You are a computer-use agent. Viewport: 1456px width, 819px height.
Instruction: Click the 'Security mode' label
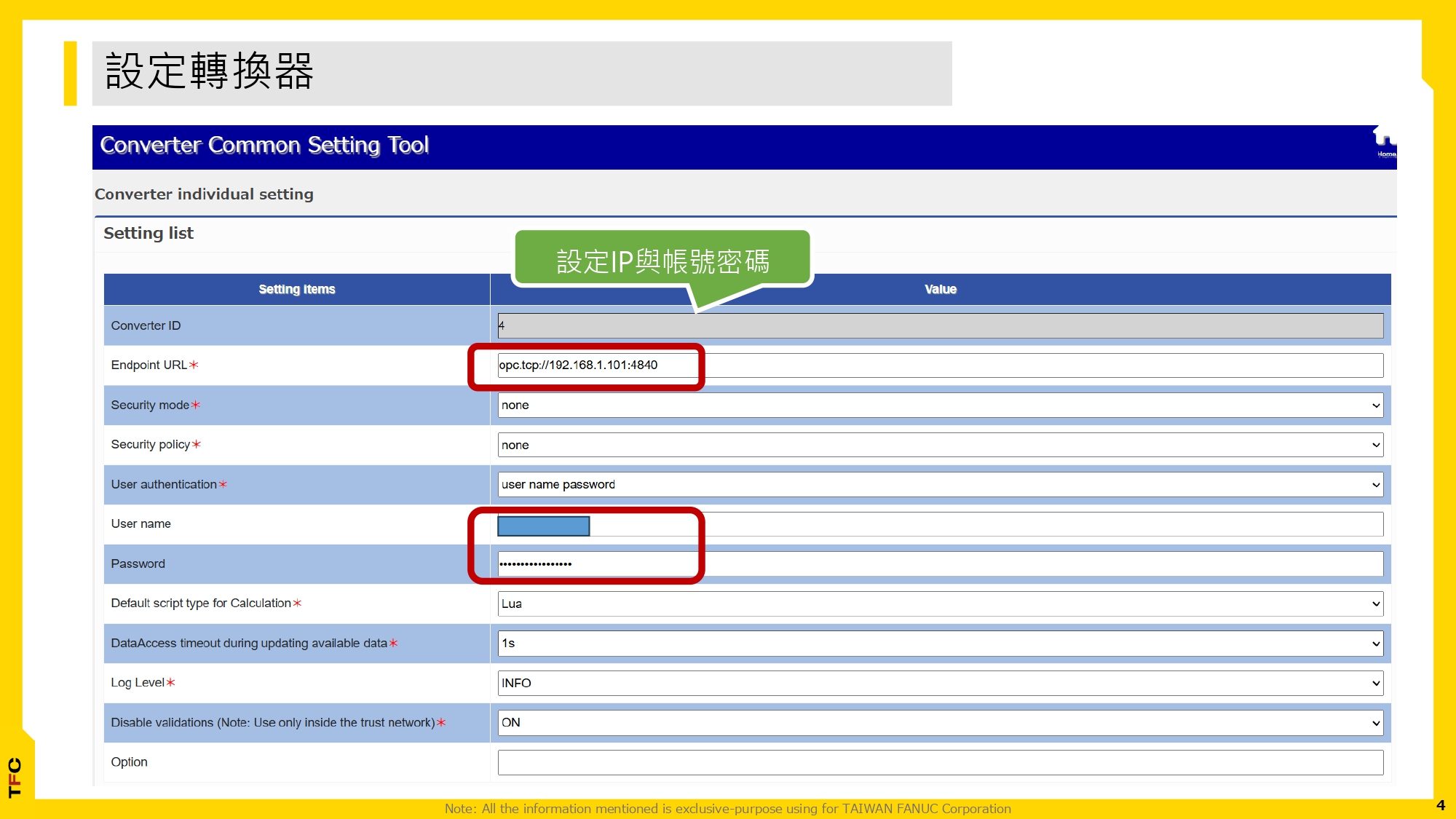pyautogui.click(x=150, y=405)
